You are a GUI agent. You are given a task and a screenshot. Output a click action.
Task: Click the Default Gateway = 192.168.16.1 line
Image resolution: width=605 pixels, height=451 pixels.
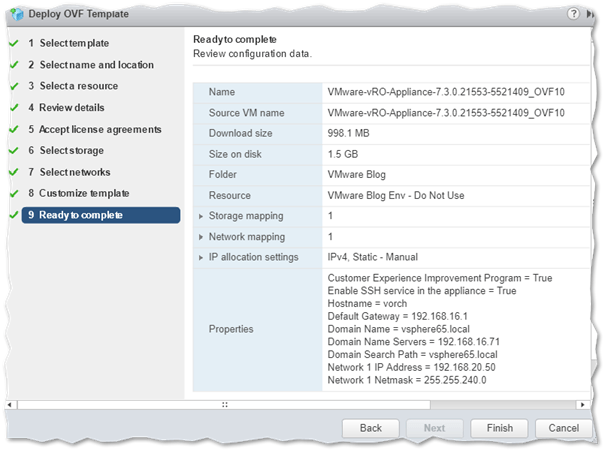tap(397, 316)
